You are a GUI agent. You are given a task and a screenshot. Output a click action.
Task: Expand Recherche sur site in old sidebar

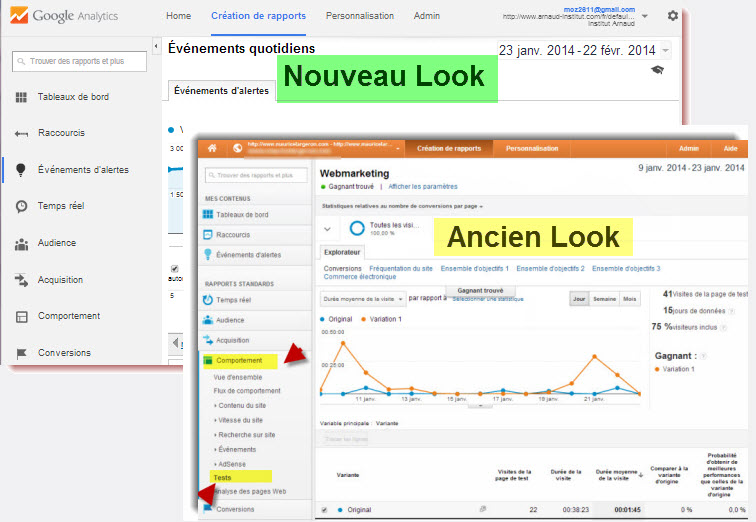coord(245,435)
